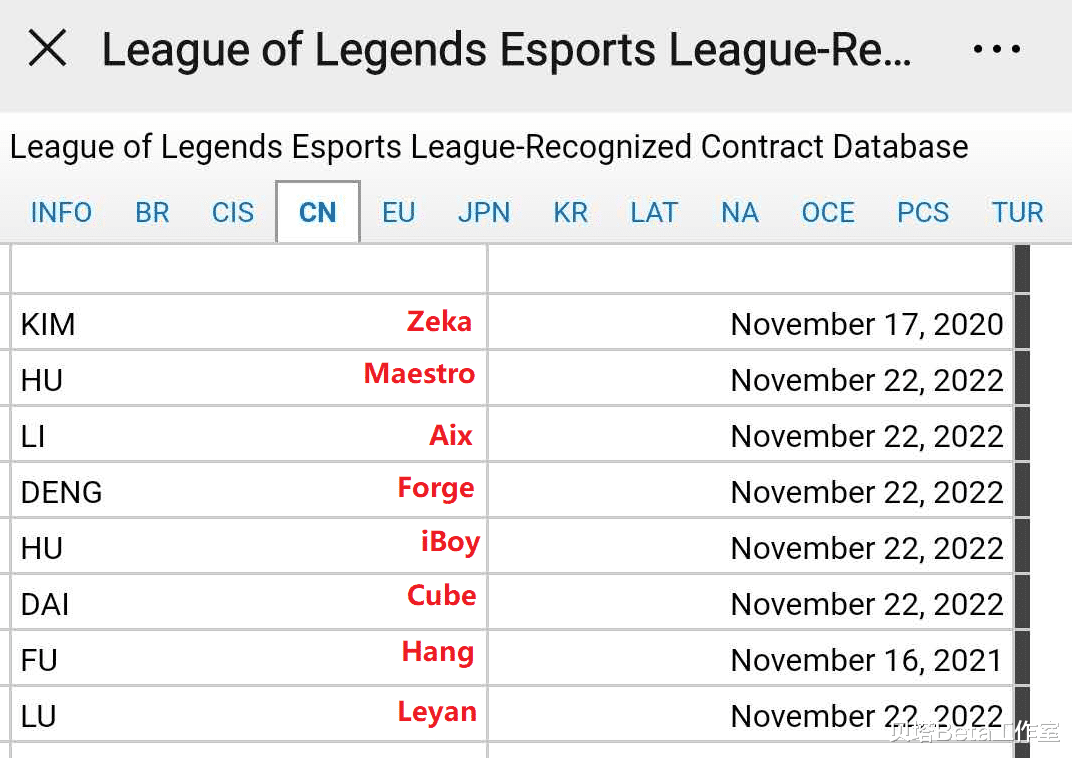Switch to the PCS tab
The height and width of the screenshot is (758, 1072).
point(923,213)
